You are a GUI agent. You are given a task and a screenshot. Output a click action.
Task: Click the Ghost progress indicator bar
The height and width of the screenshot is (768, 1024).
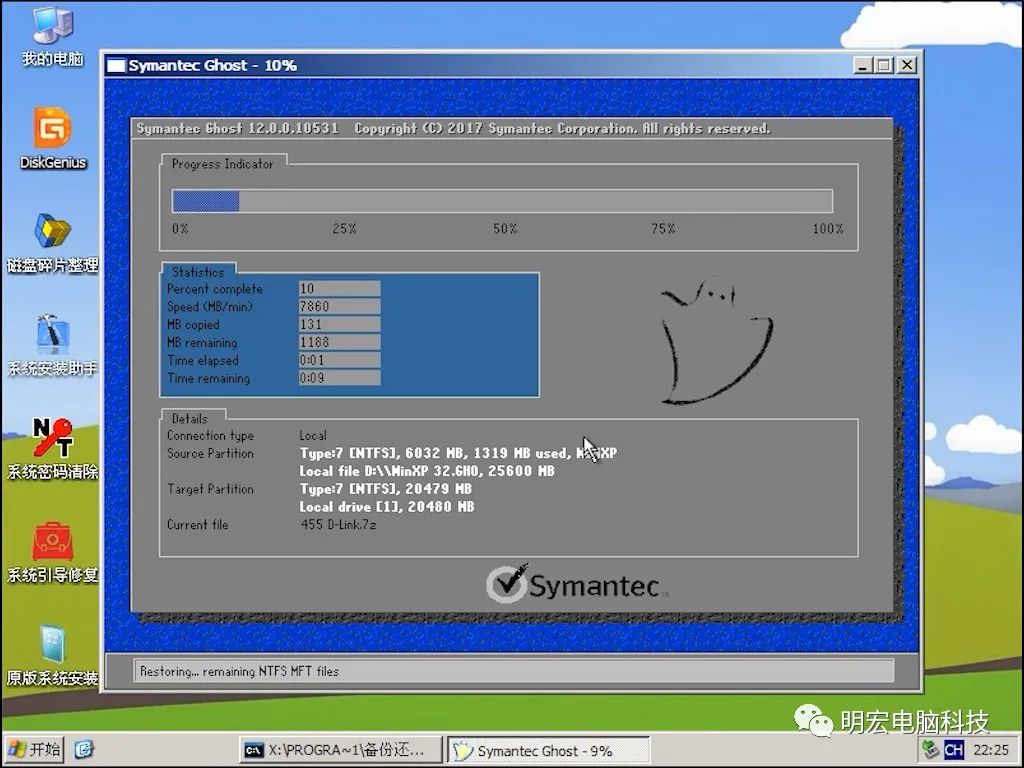[x=502, y=201]
